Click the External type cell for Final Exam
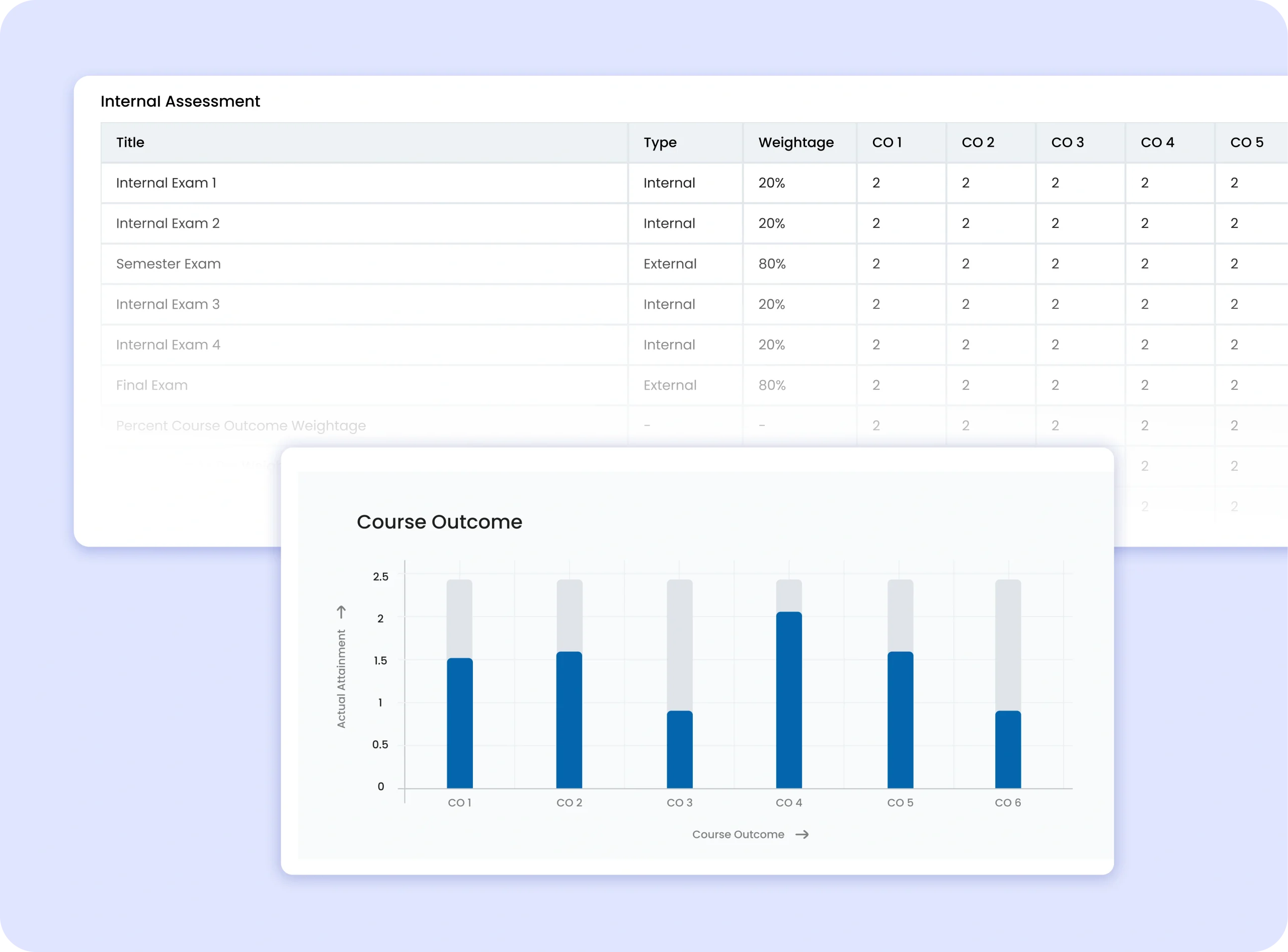The width and height of the screenshot is (1288, 952). (x=670, y=385)
